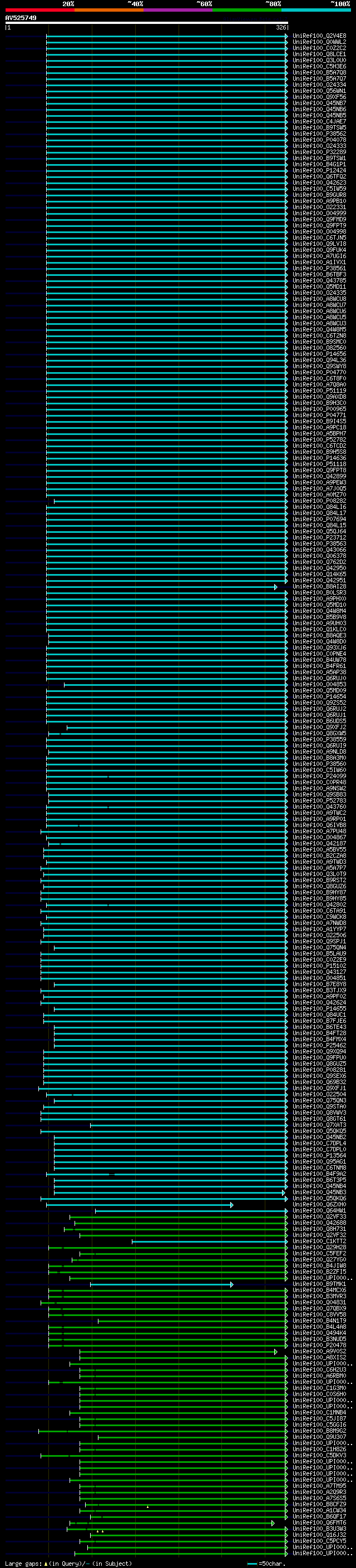356x1568 pixels.
Task: Select the UniRef100_P52782 hit label
Action: 319,439
